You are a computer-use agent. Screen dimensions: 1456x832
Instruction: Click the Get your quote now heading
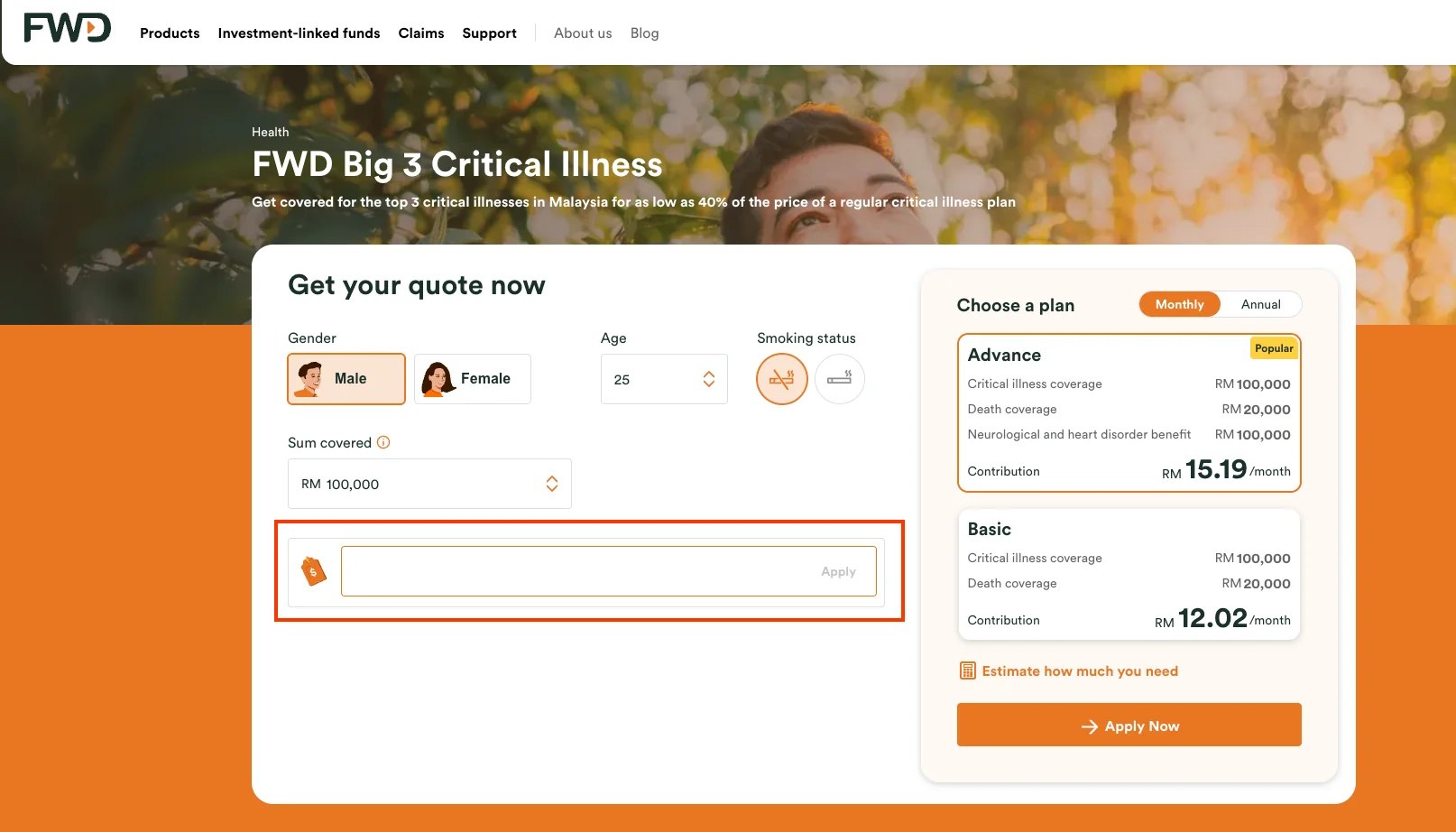tap(417, 285)
